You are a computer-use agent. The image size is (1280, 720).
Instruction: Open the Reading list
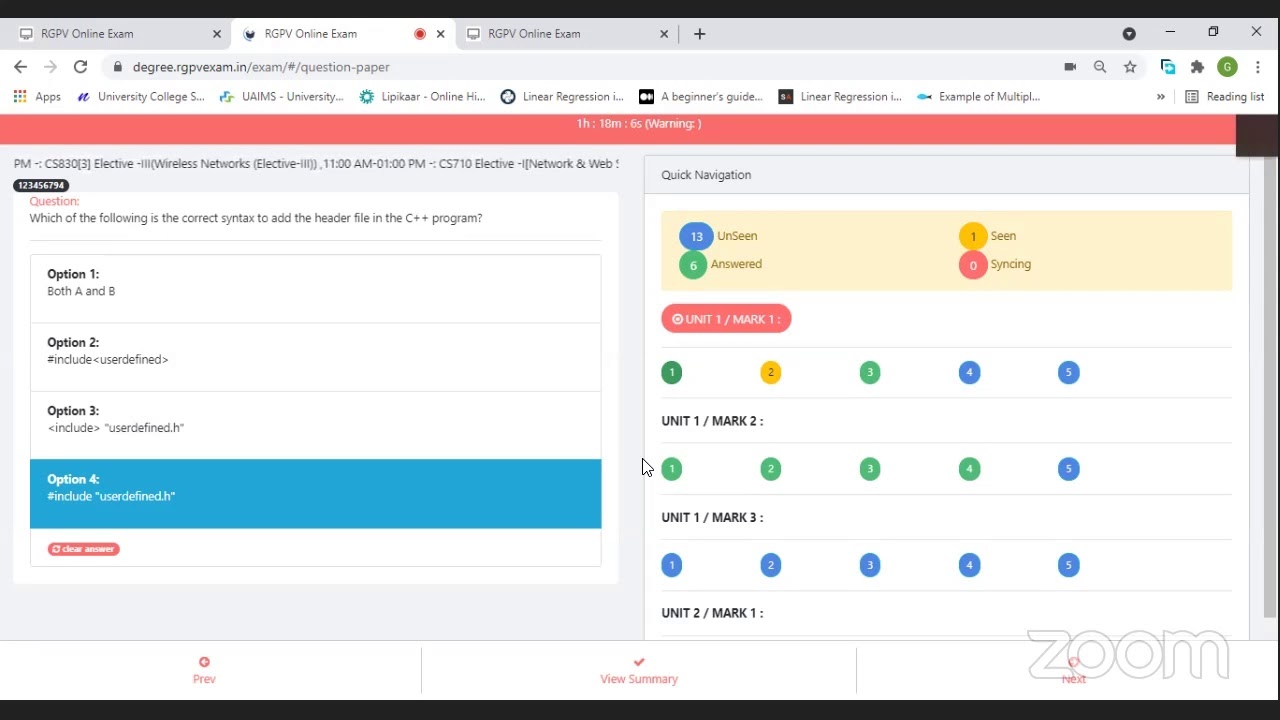pos(1225,97)
